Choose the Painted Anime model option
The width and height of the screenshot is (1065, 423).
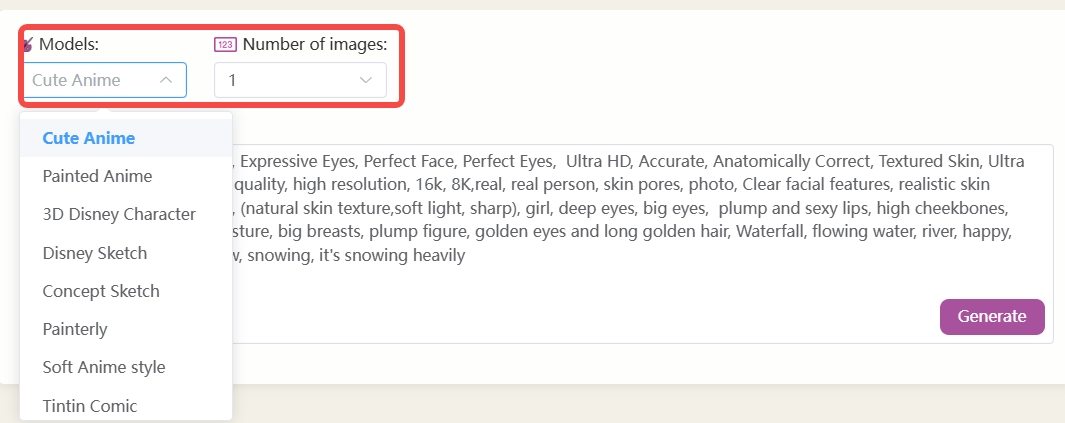[x=97, y=176]
